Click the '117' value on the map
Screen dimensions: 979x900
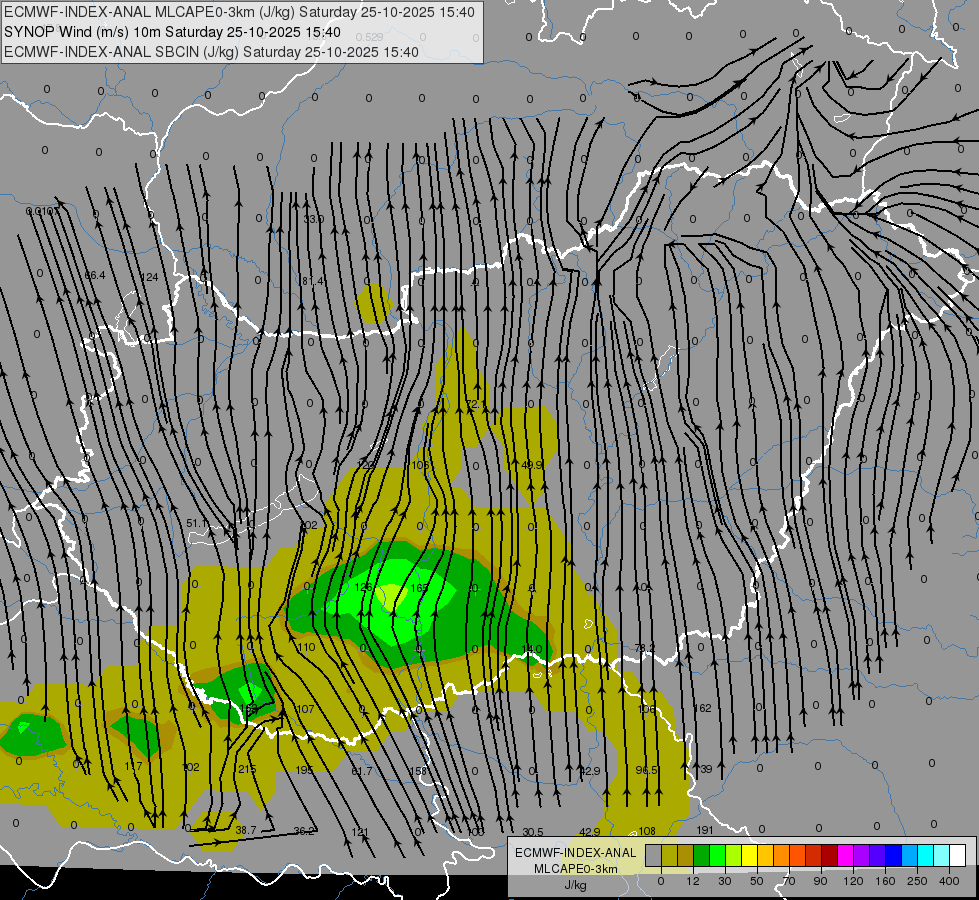133,766
